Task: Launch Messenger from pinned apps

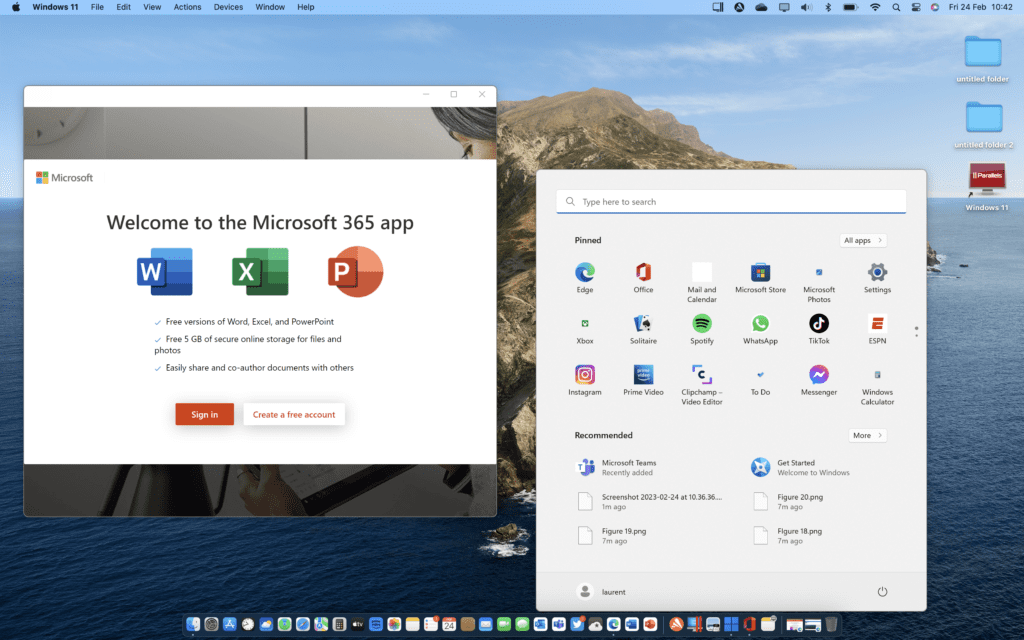Action: 819,380
